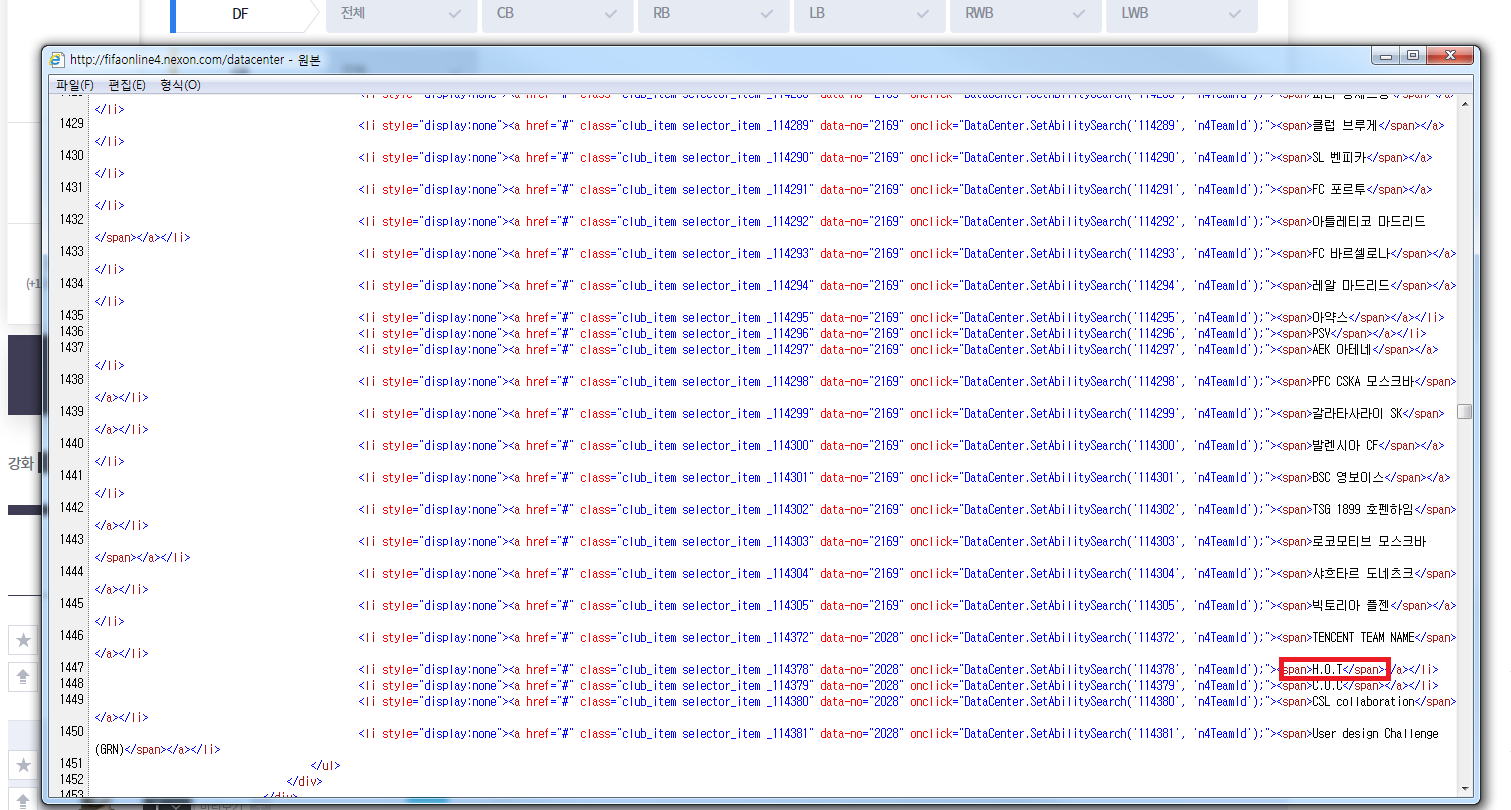The image size is (1511, 810).
Task: Click line number 1447
Action: (x=71, y=668)
